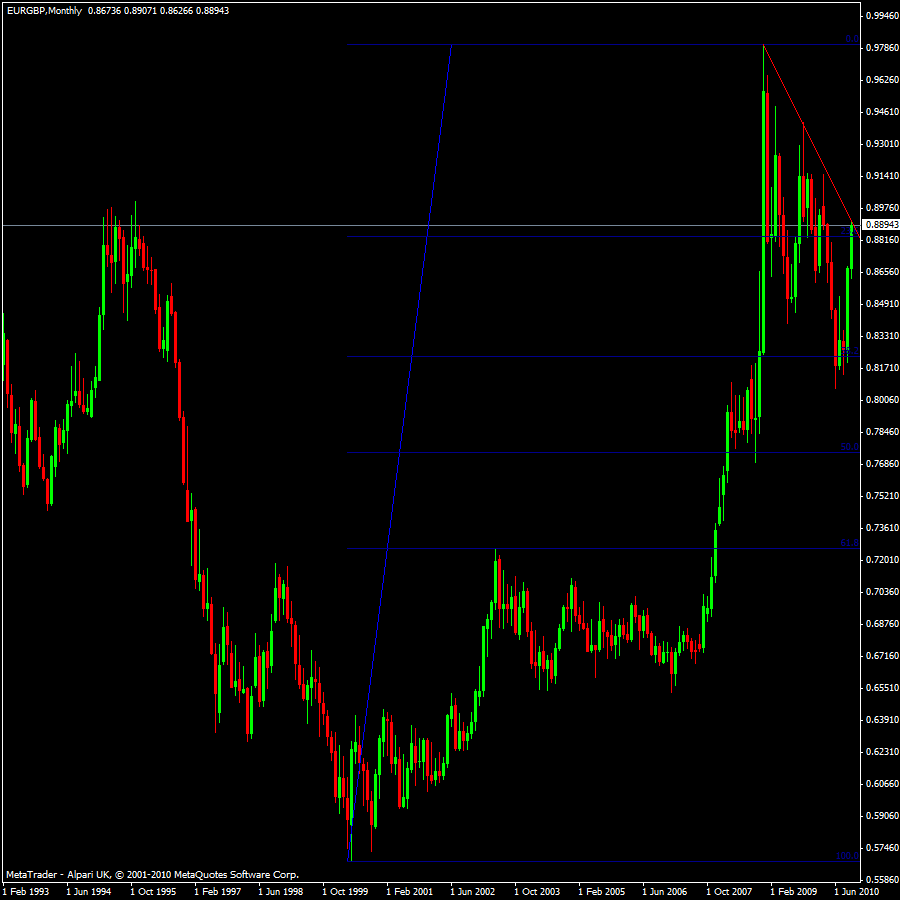
Task: Click the 1 Jun 1998 date label
Action: pyautogui.click(x=281, y=892)
